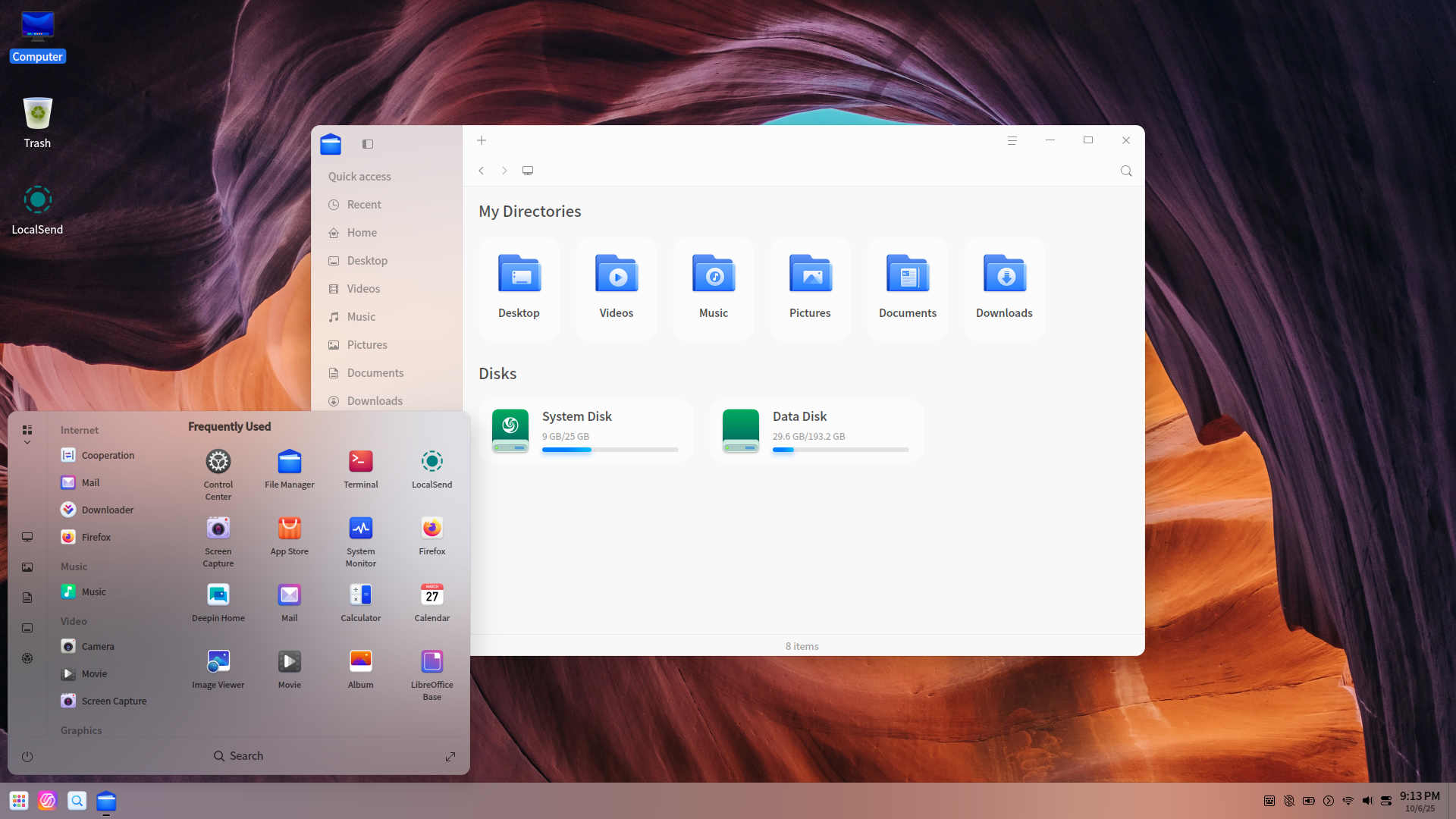Switch launcher to fullscreen mode
This screenshot has height=819, width=1456.
tap(450, 757)
